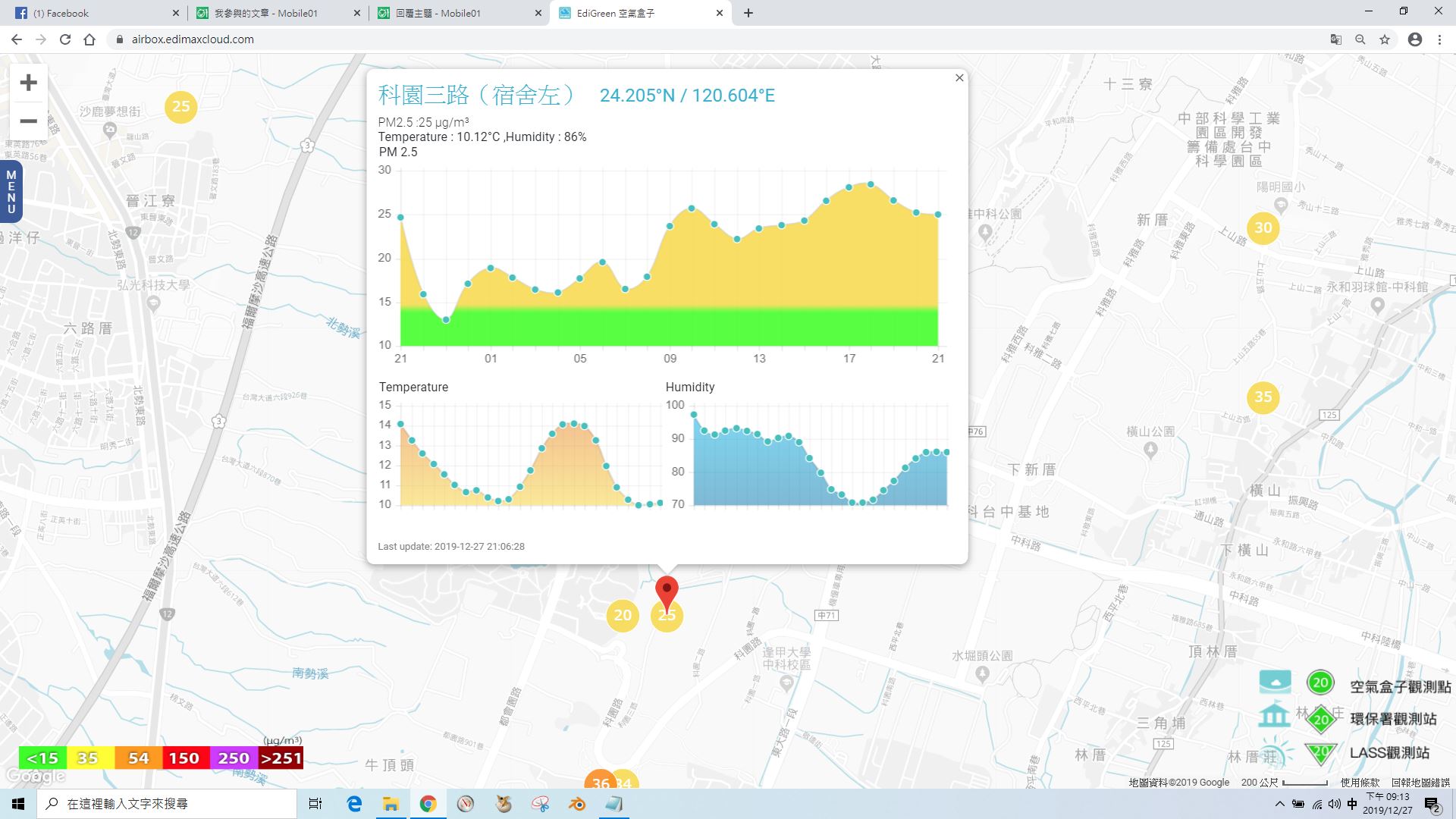
Task: Click the green diamond 20 legend marker
Action: click(1321, 719)
